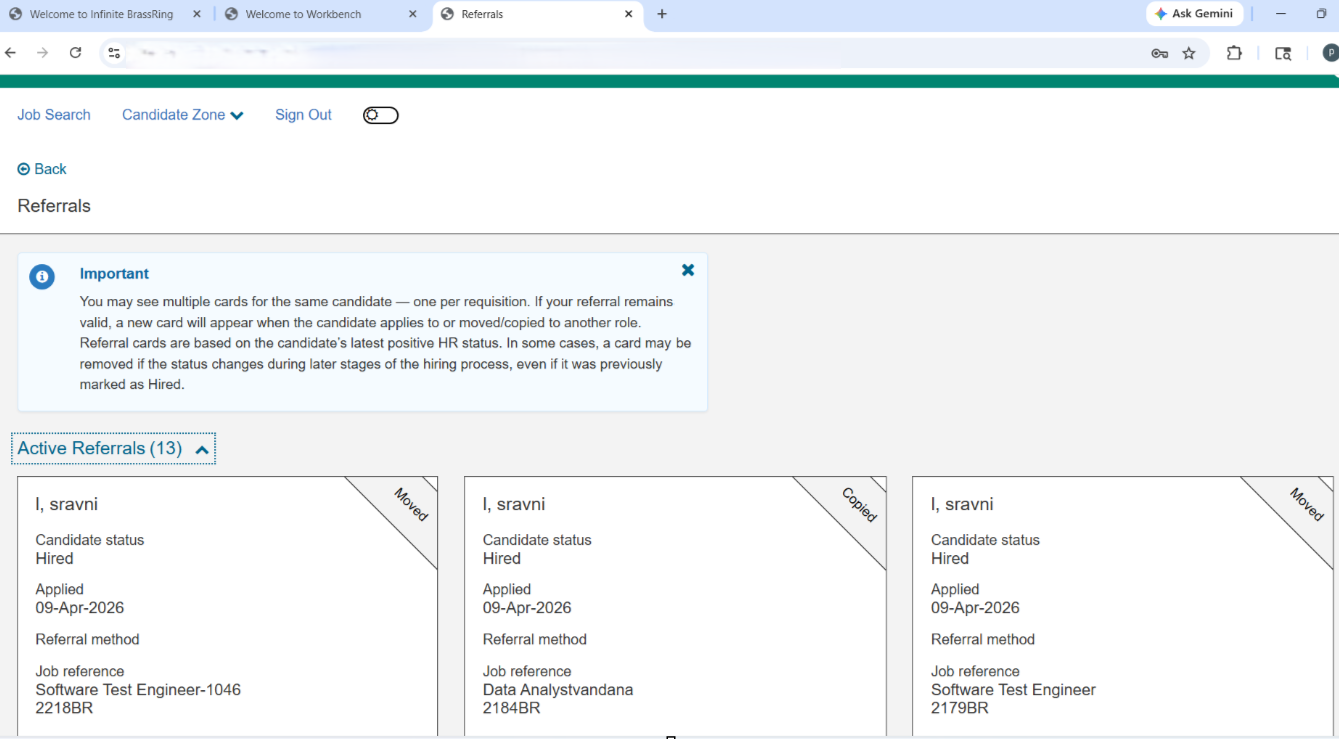Viewport: 1339px width, 739px height.
Task: Click the site information icon in address bar
Action: pos(114,53)
